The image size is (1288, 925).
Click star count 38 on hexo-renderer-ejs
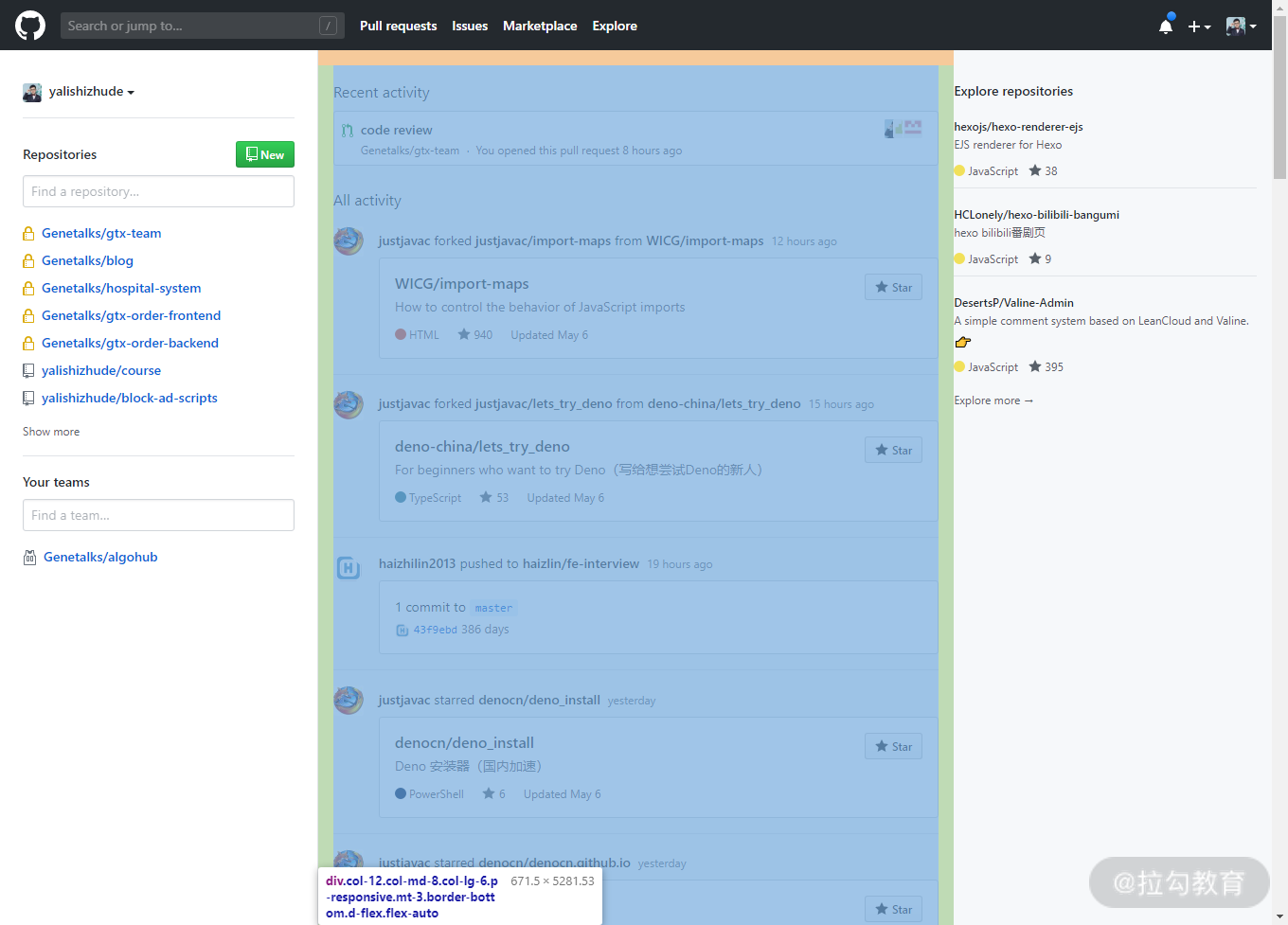coord(1044,171)
